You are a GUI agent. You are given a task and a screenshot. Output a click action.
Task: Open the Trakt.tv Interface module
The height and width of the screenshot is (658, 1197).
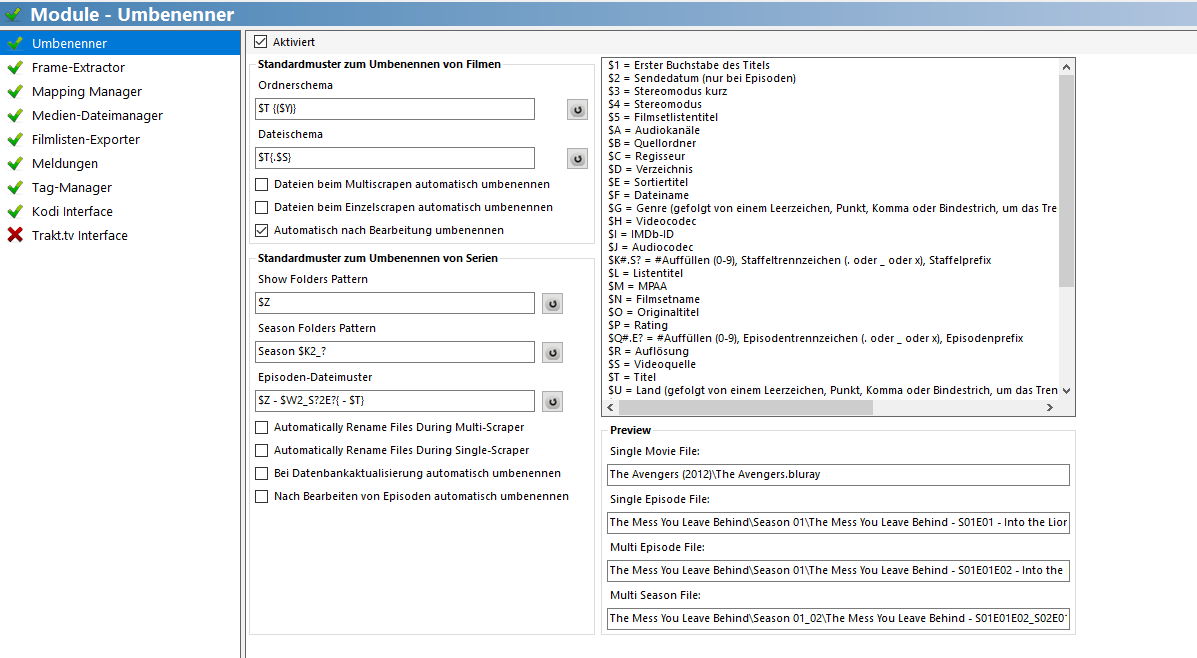[120, 235]
